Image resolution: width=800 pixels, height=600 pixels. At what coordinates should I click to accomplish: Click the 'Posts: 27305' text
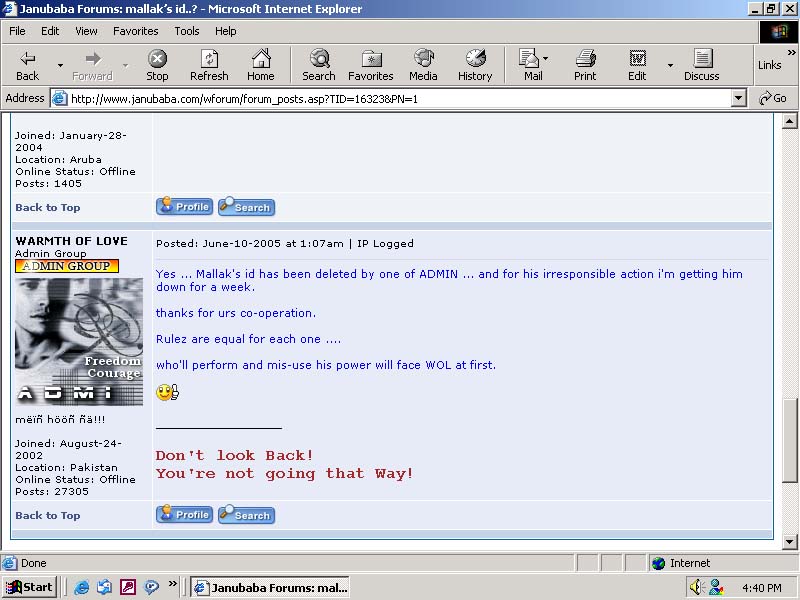[x=52, y=491]
